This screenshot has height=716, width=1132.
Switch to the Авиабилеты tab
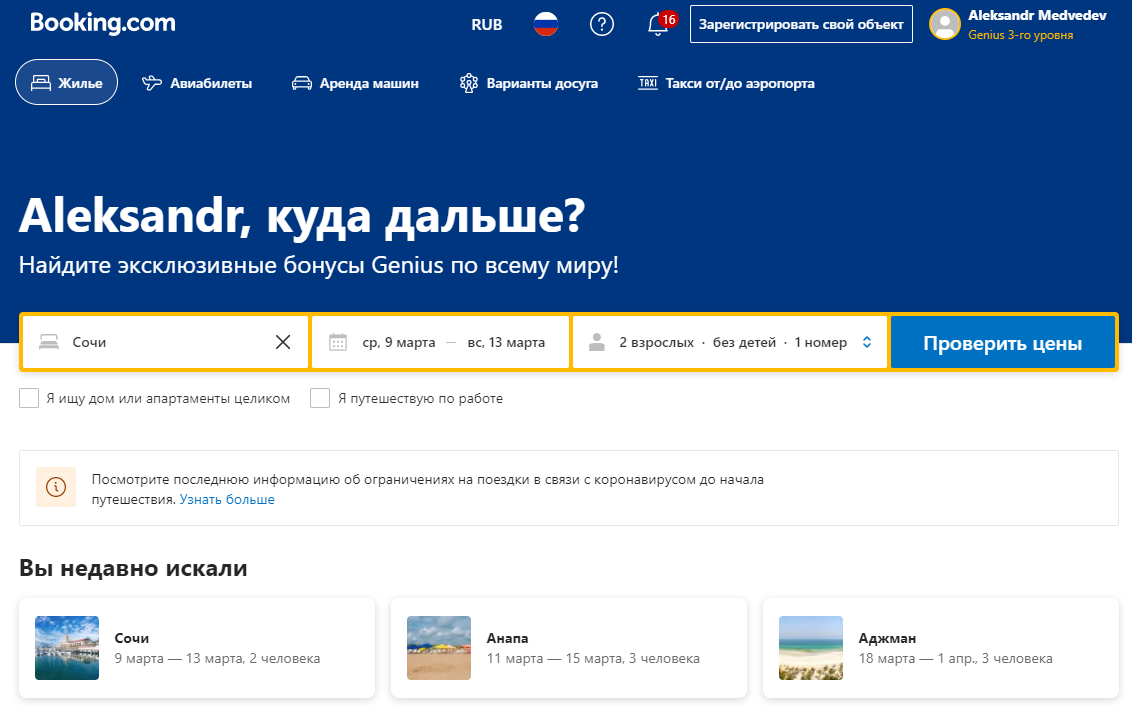point(197,83)
